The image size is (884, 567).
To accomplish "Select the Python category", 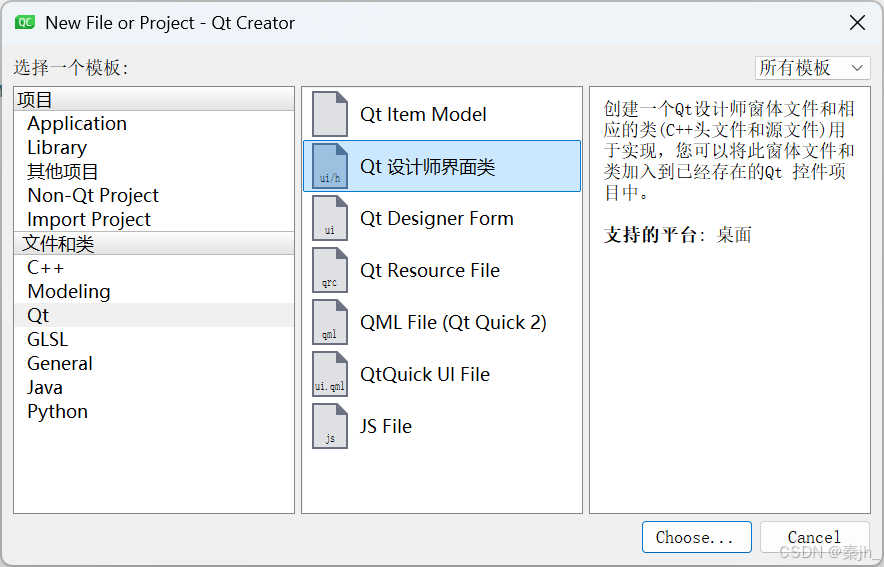I will coord(154,411).
